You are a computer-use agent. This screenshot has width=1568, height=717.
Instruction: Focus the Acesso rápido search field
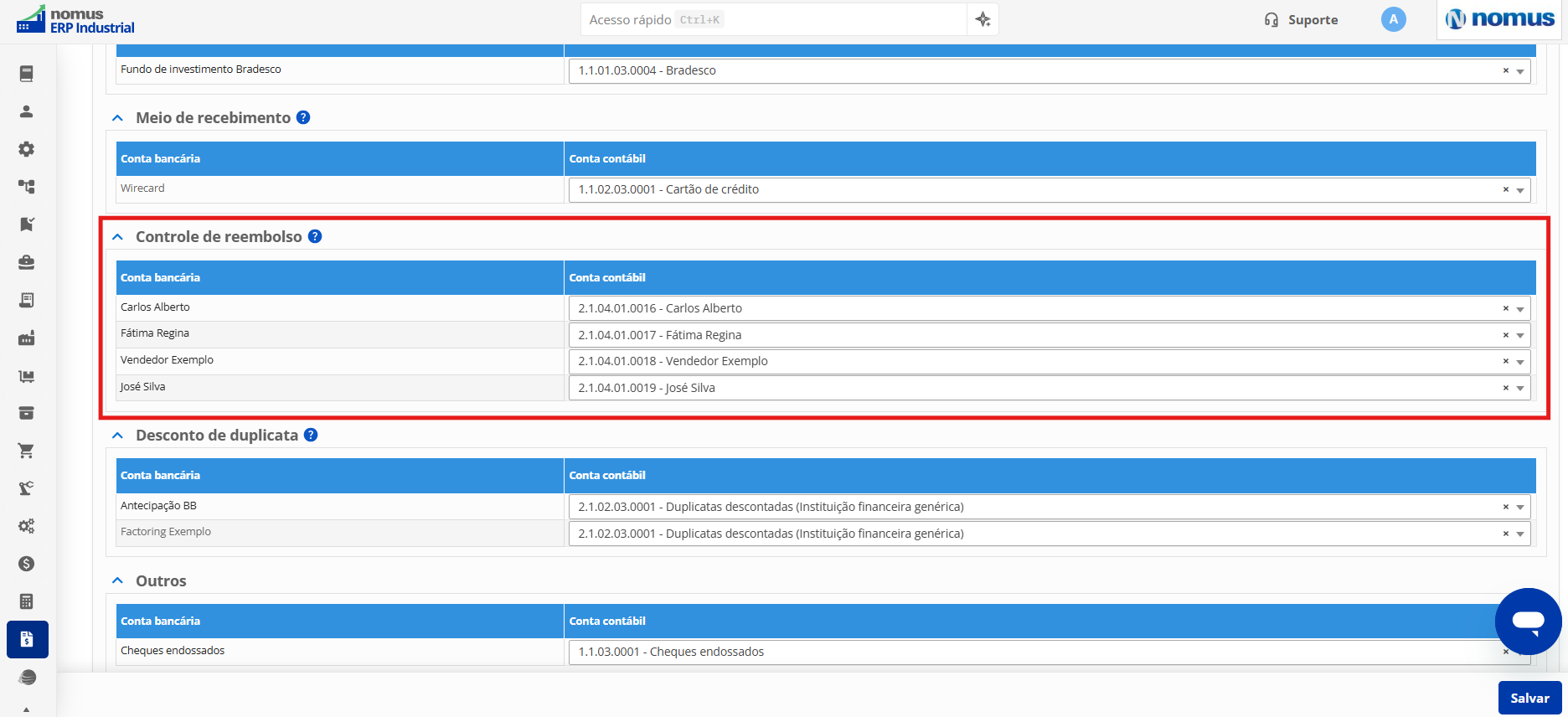point(773,19)
